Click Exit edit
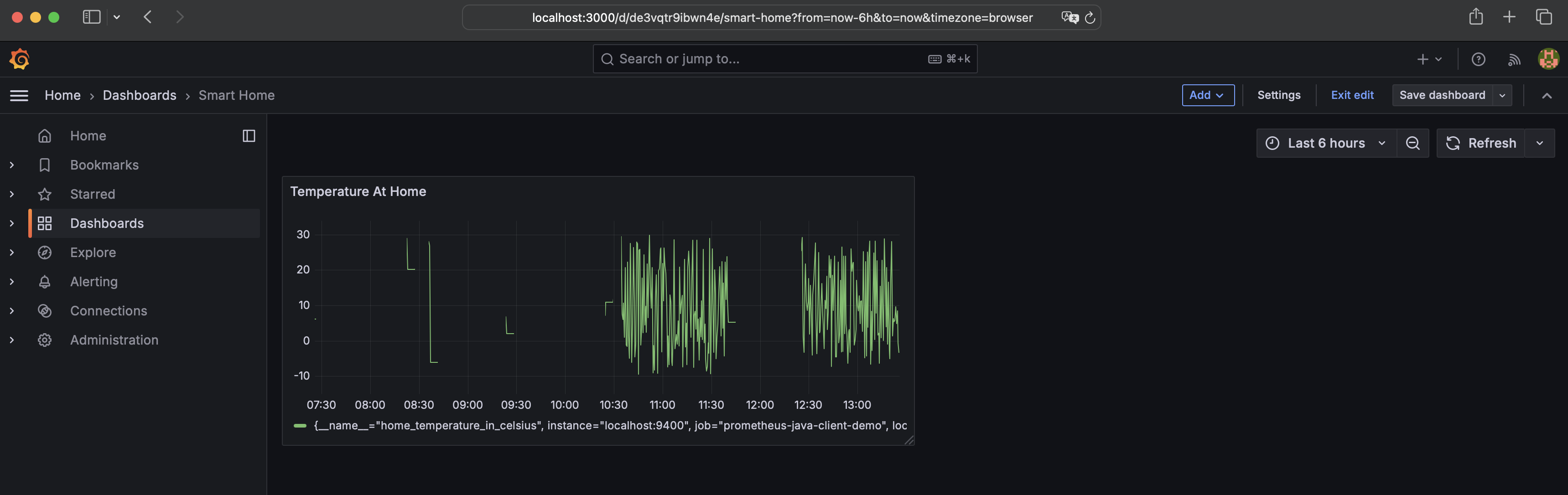 [x=1352, y=95]
